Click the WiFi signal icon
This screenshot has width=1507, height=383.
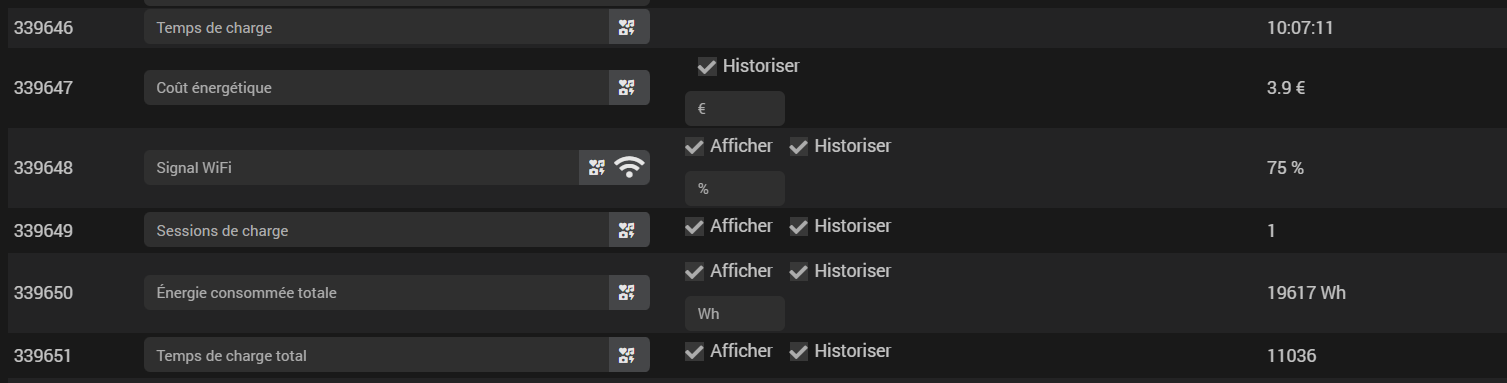(629, 168)
